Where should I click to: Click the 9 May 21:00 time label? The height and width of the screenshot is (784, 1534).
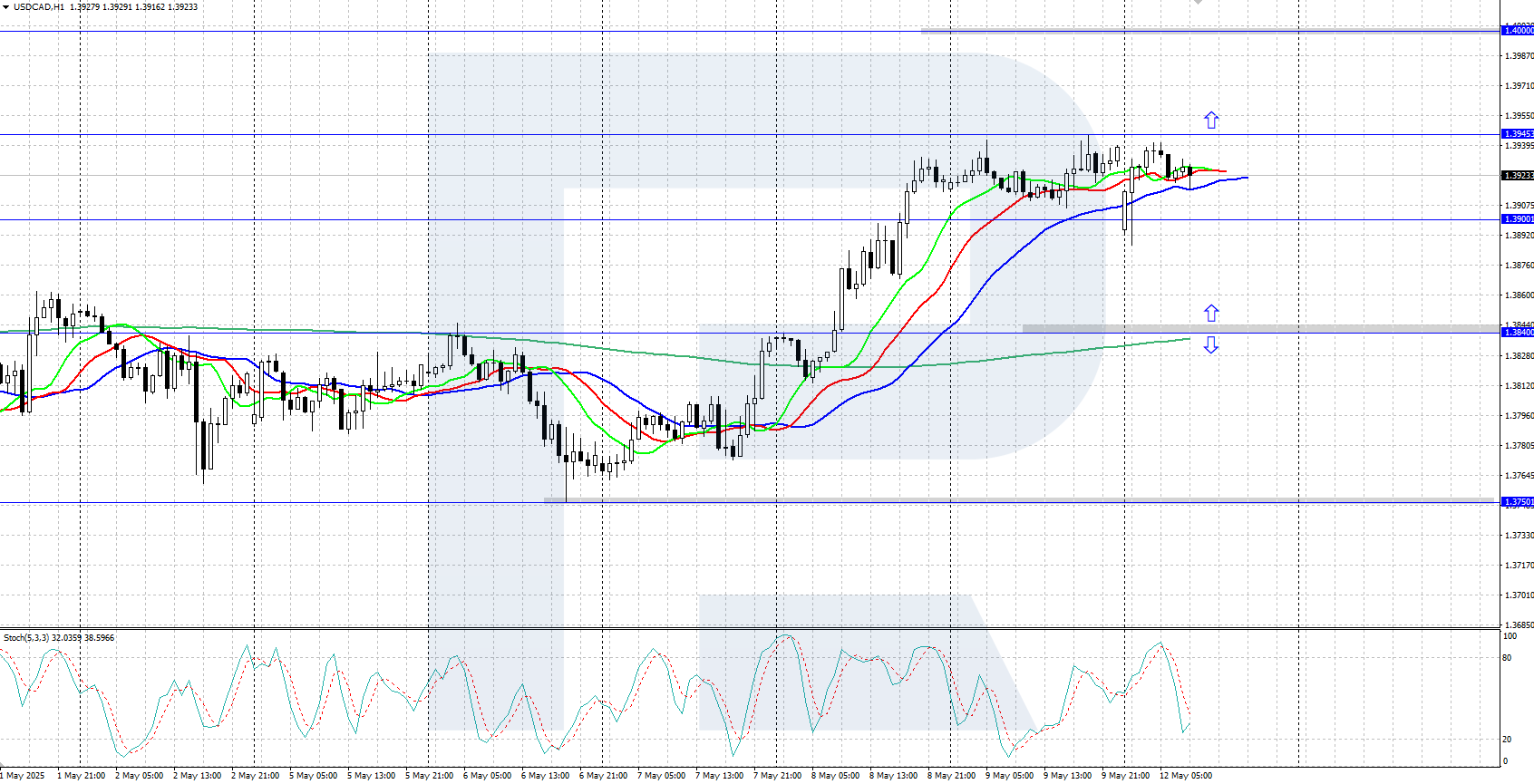tap(1125, 776)
